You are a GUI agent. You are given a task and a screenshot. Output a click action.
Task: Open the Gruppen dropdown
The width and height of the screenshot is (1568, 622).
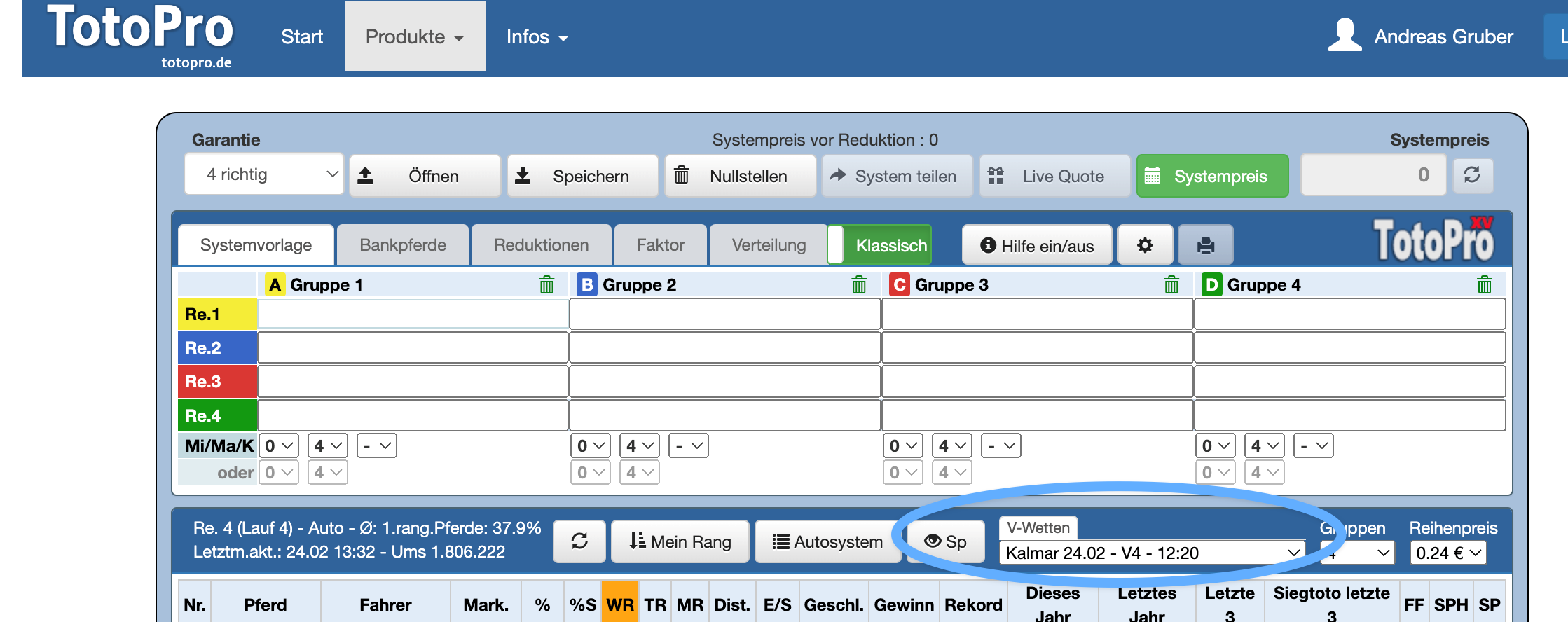[x=1358, y=553]
